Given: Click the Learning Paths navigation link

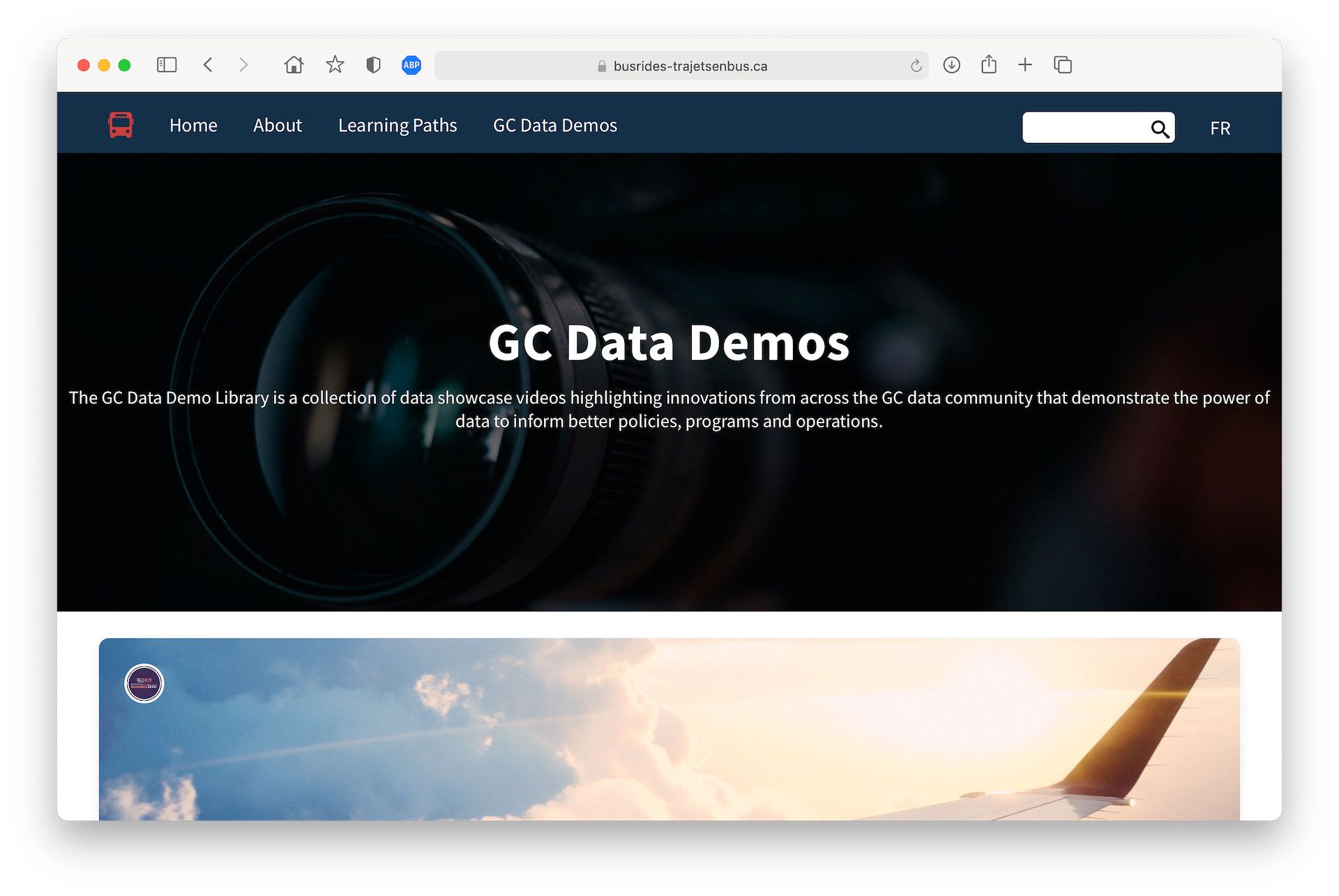Looking at the screenshot, I should 397,124.
